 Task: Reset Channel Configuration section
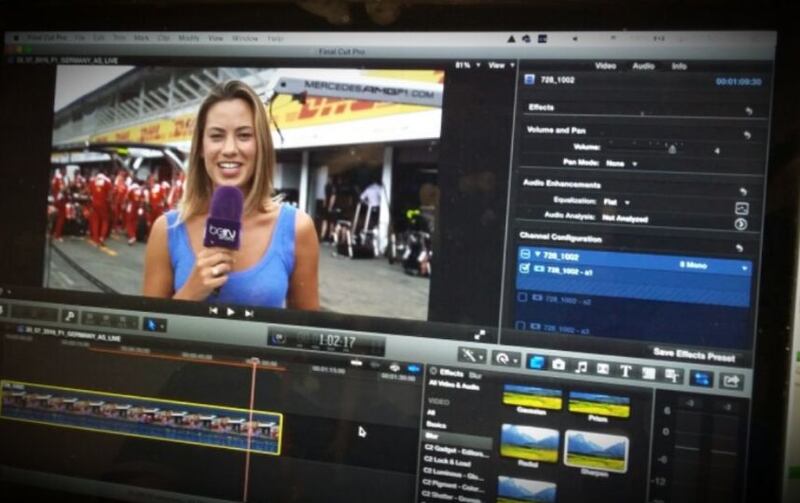(x=739, y=248)
